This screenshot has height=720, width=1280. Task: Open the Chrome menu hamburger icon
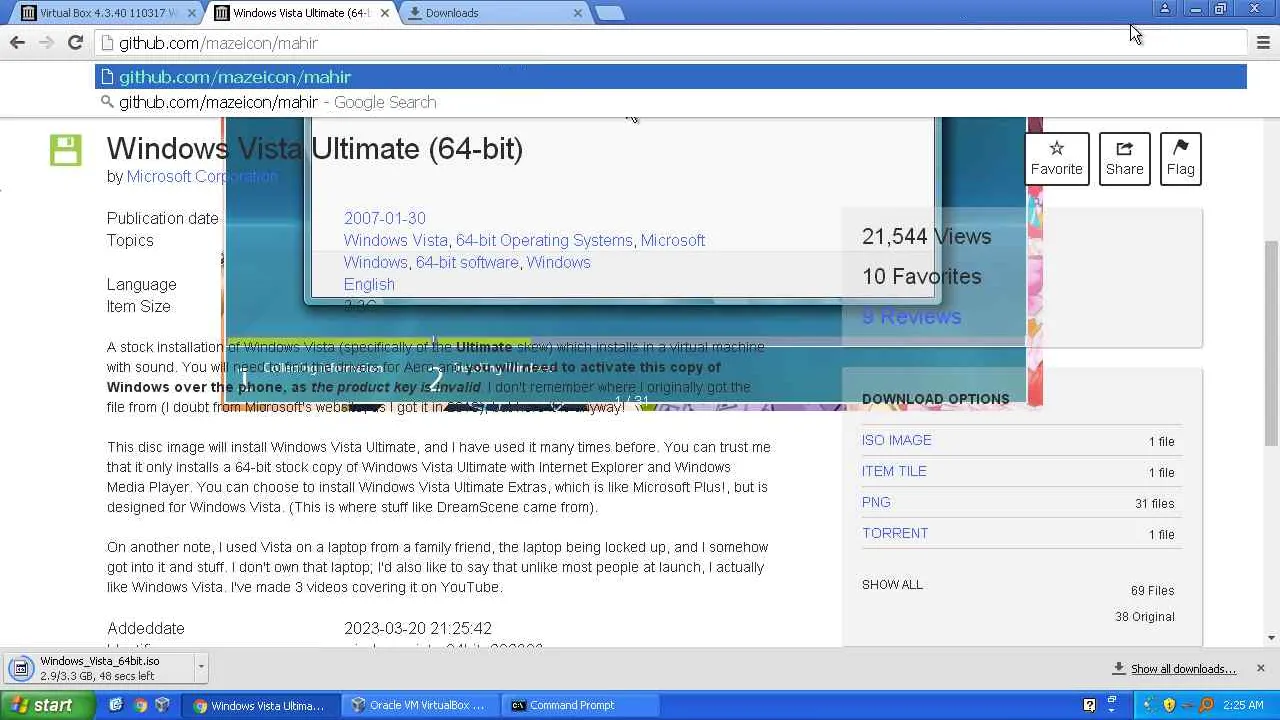1263,42
